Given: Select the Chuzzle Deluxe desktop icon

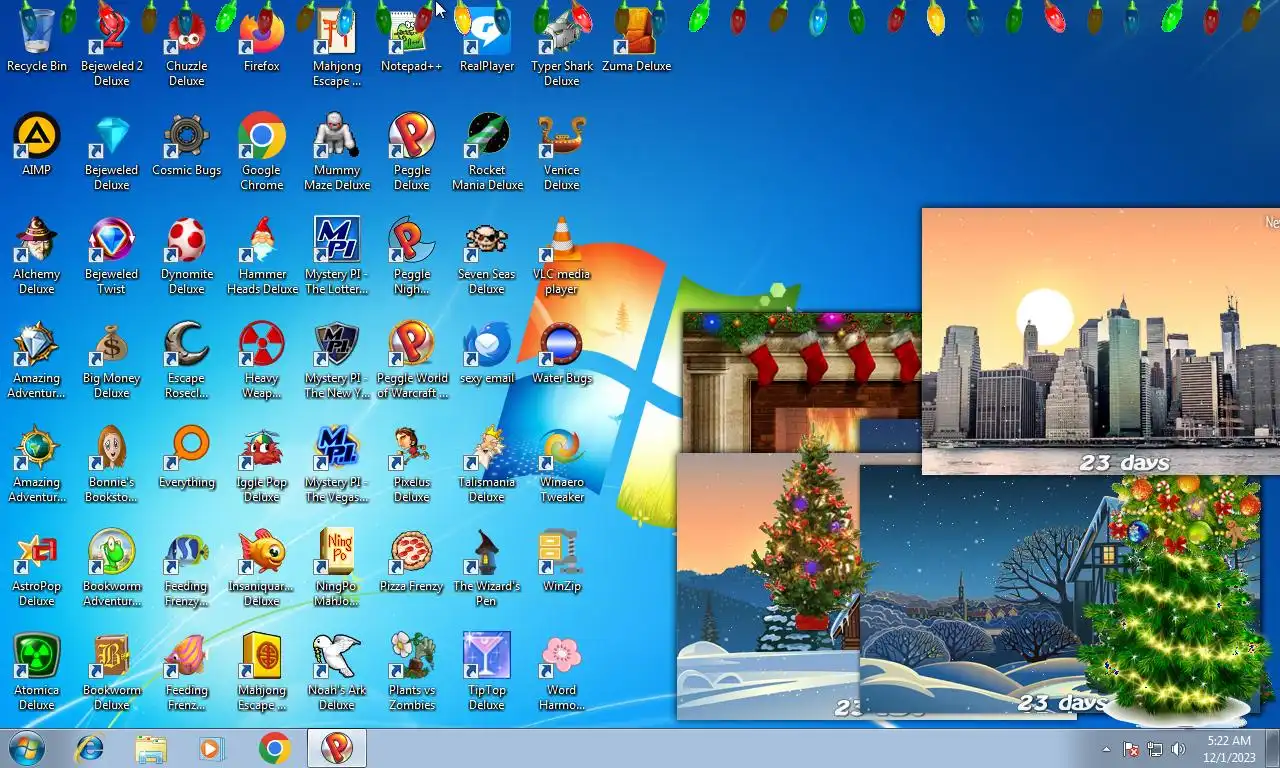Looking at the screenshot, I should (x=187, y=46).
